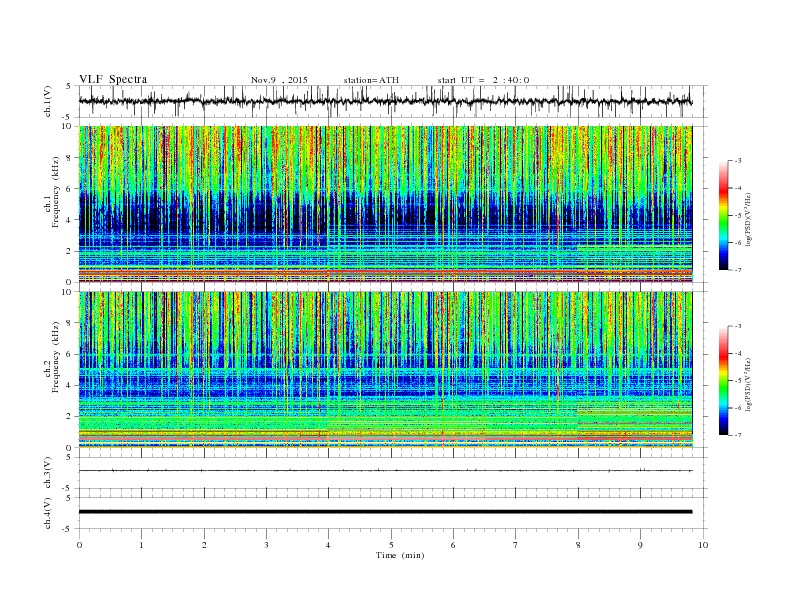The image size is (792, 612).
Task: Click the 'ch.1(V)' waveform axis label
Action: (x=48, y=101)
